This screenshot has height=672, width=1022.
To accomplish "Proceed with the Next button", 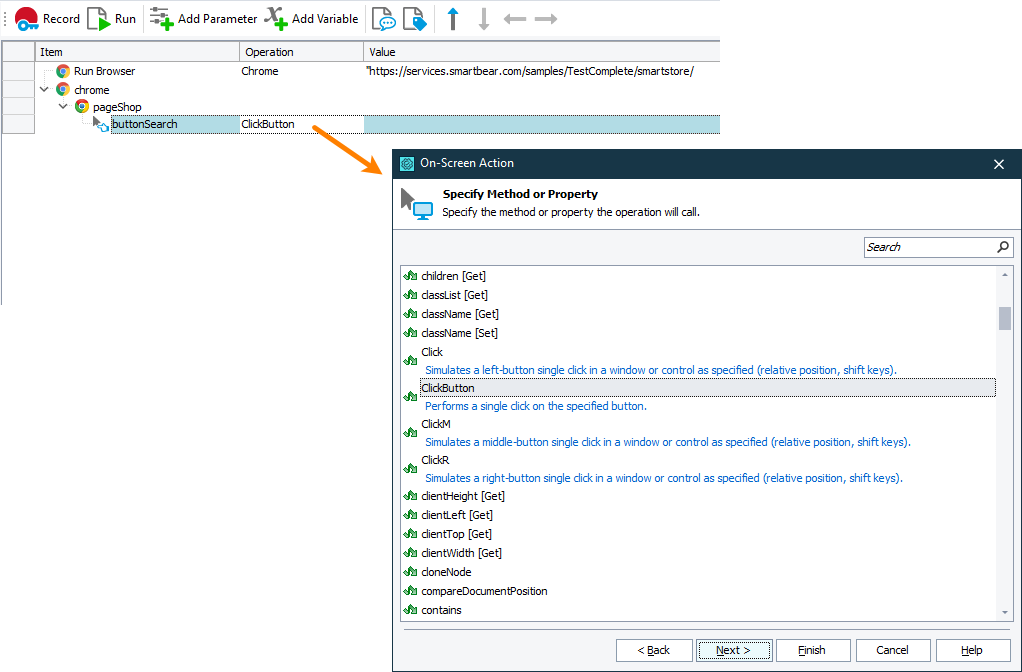I will point(734,650).
